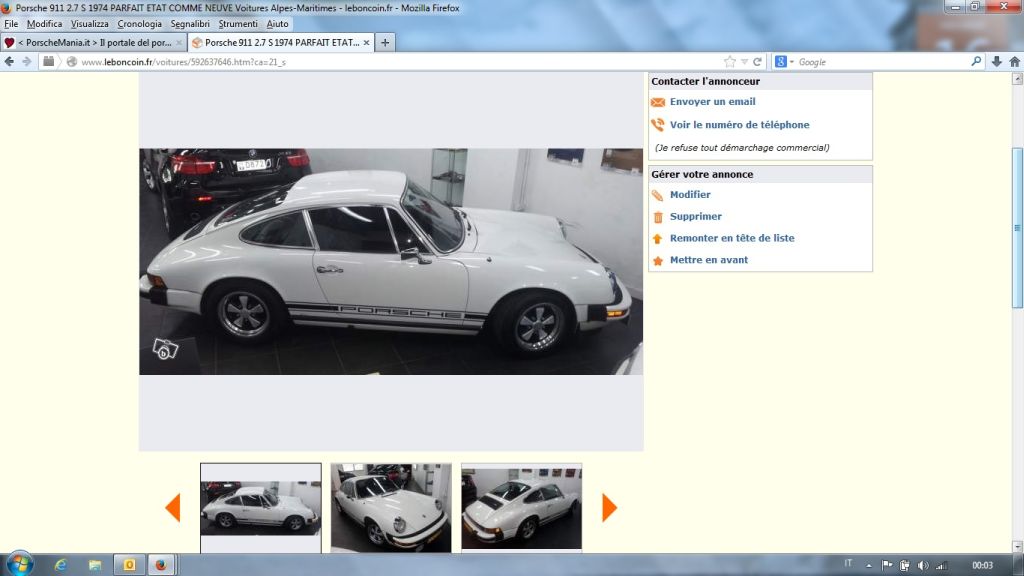The image size is (1024, 576).
Task: Click the Contacter l'annonceur heading
Action: coord(705,82)
